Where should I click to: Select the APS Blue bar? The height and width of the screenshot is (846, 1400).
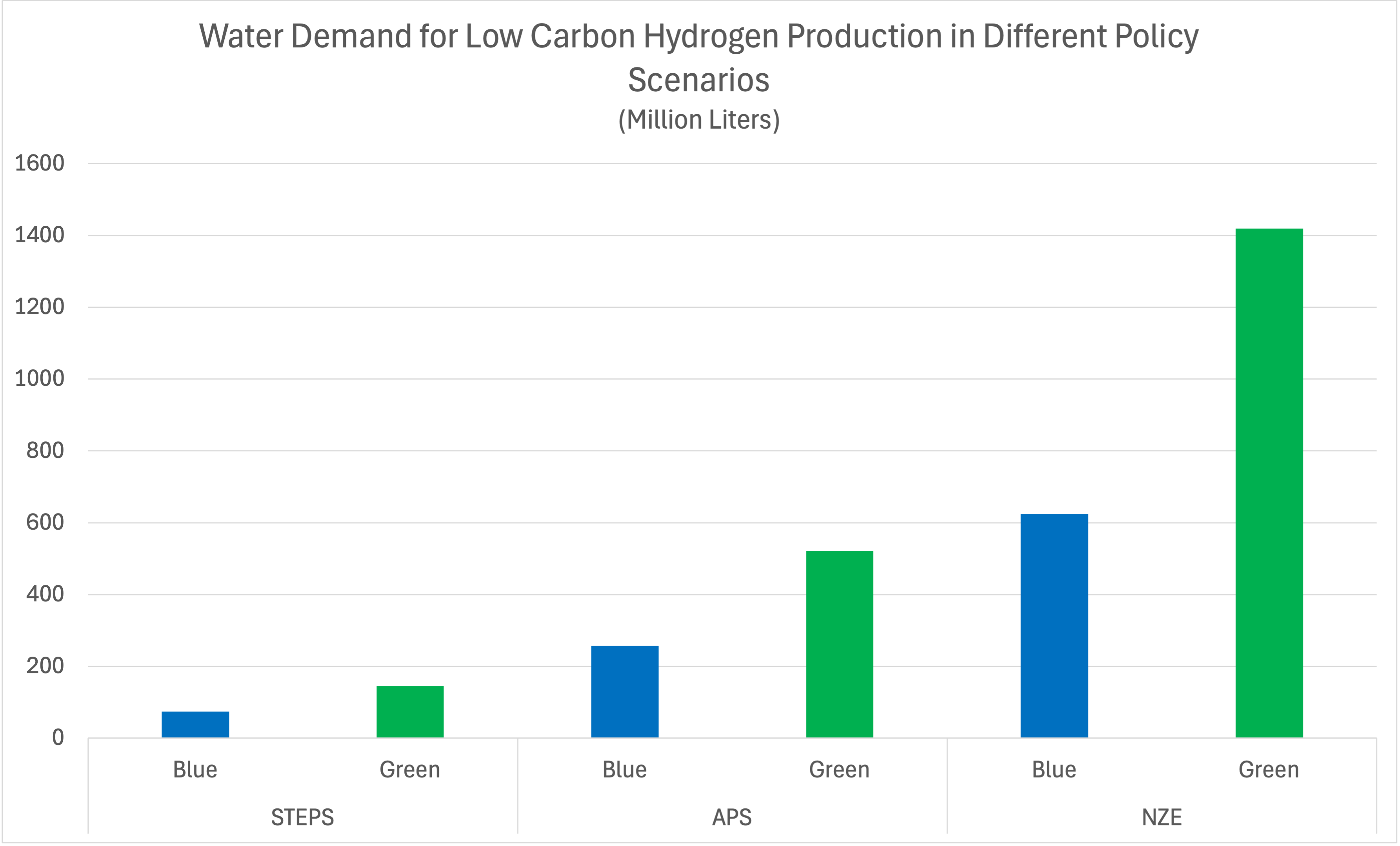[x=624, y=692]
